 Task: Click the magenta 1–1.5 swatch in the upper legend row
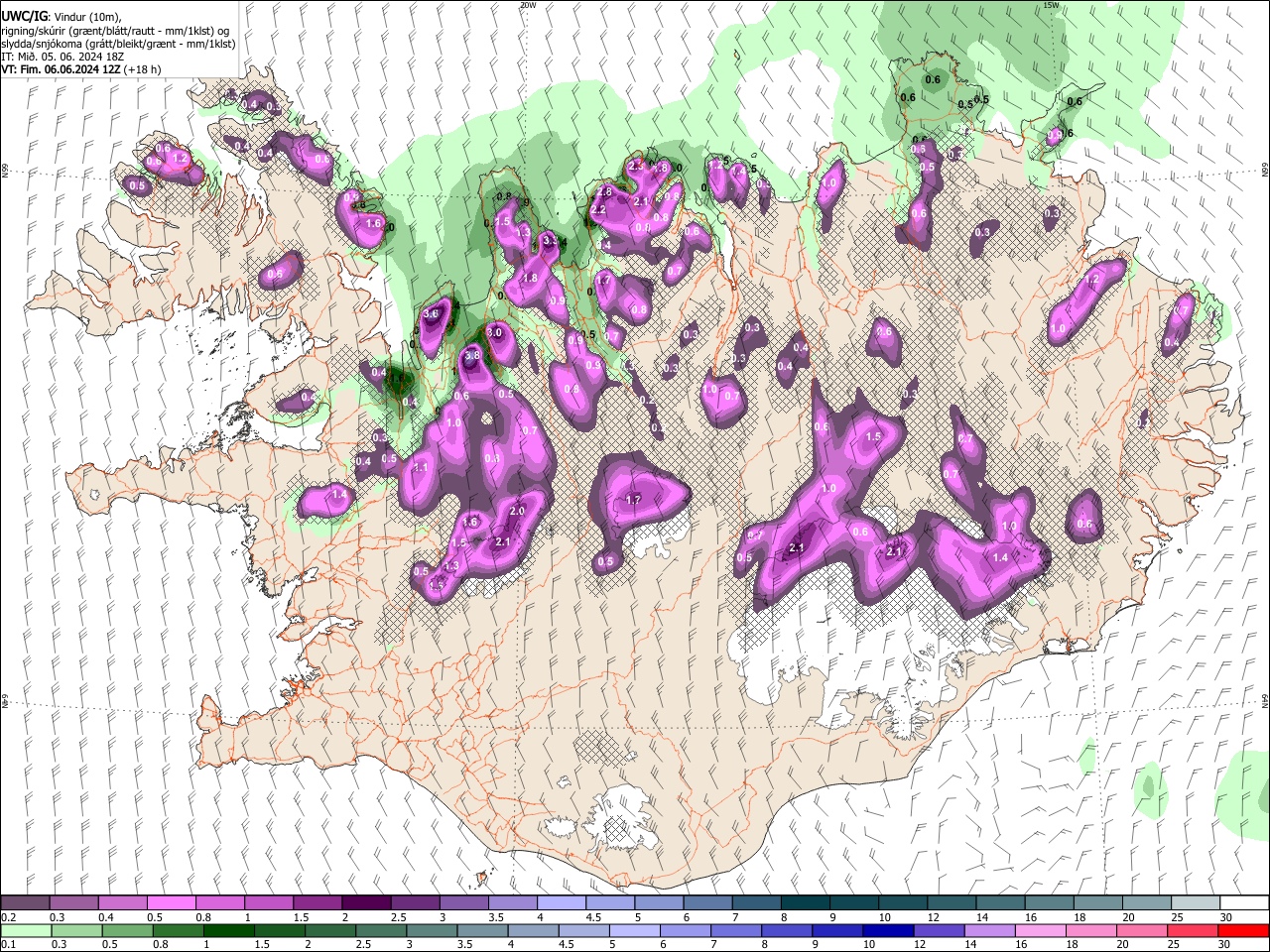coord(268,903)
